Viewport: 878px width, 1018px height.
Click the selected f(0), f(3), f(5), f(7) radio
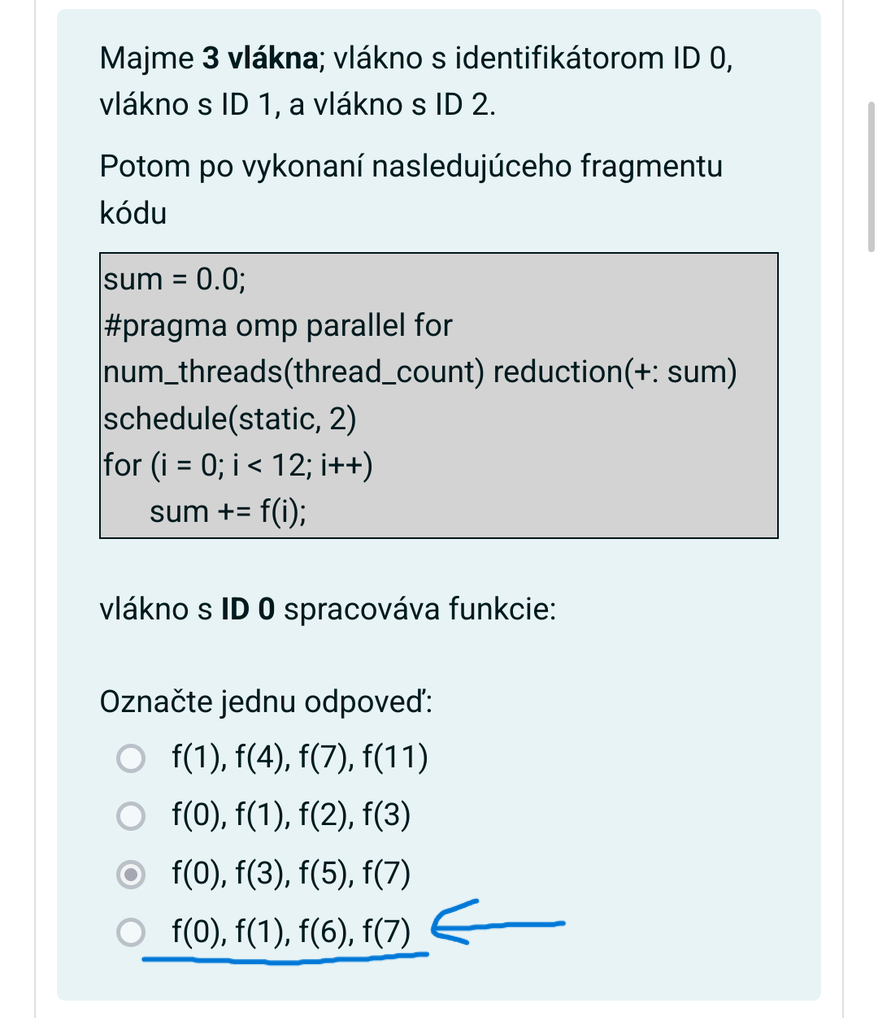click(x=131, y=874)
